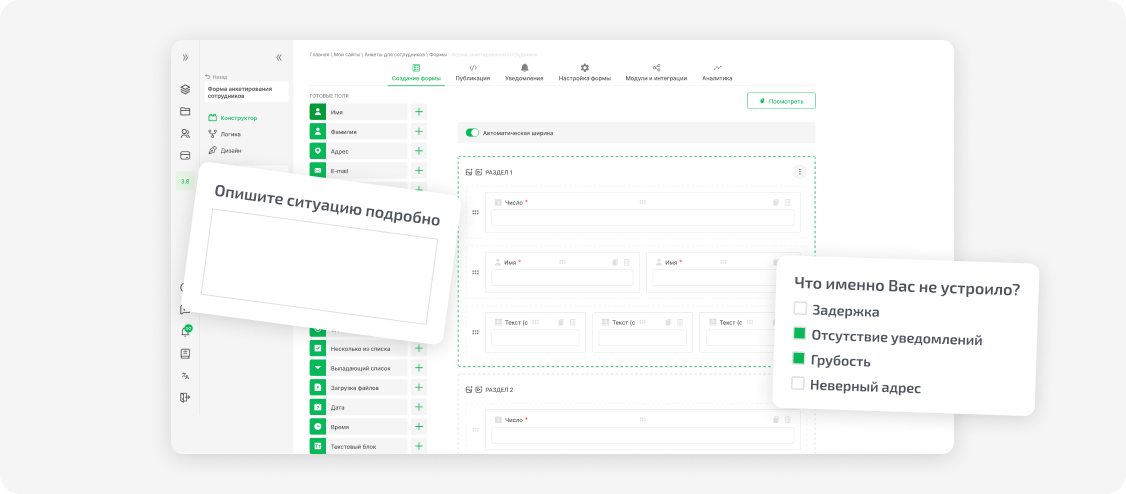
Task: Check the Неверный адрес checkbox
Action: tap(798, 383)
